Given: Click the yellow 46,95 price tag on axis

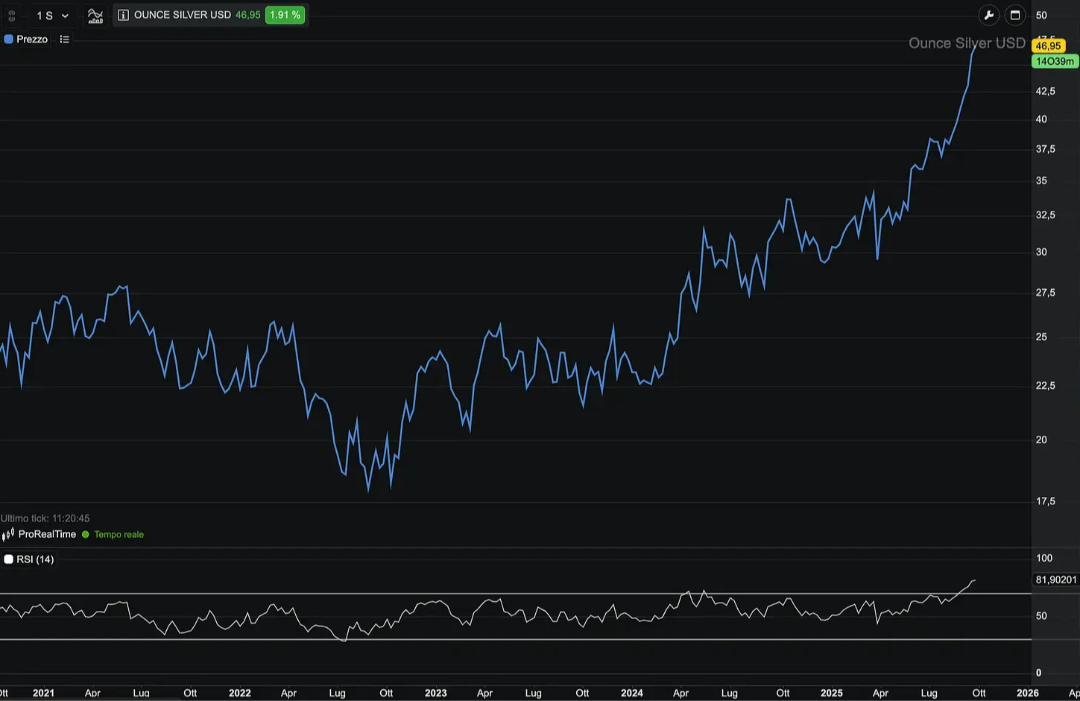Looking at the screenshot, I should (1048, 46).
